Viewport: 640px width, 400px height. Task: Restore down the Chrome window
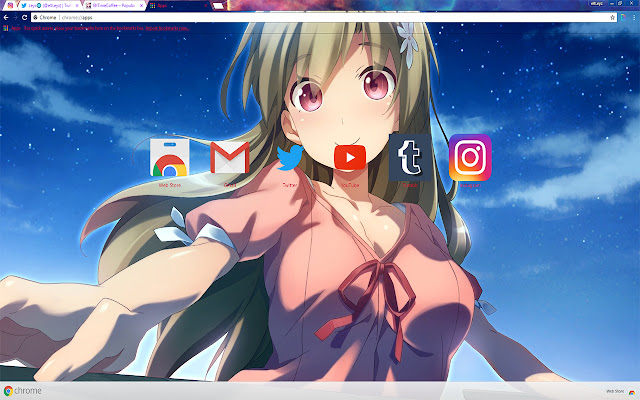click(x=620, y=3)
